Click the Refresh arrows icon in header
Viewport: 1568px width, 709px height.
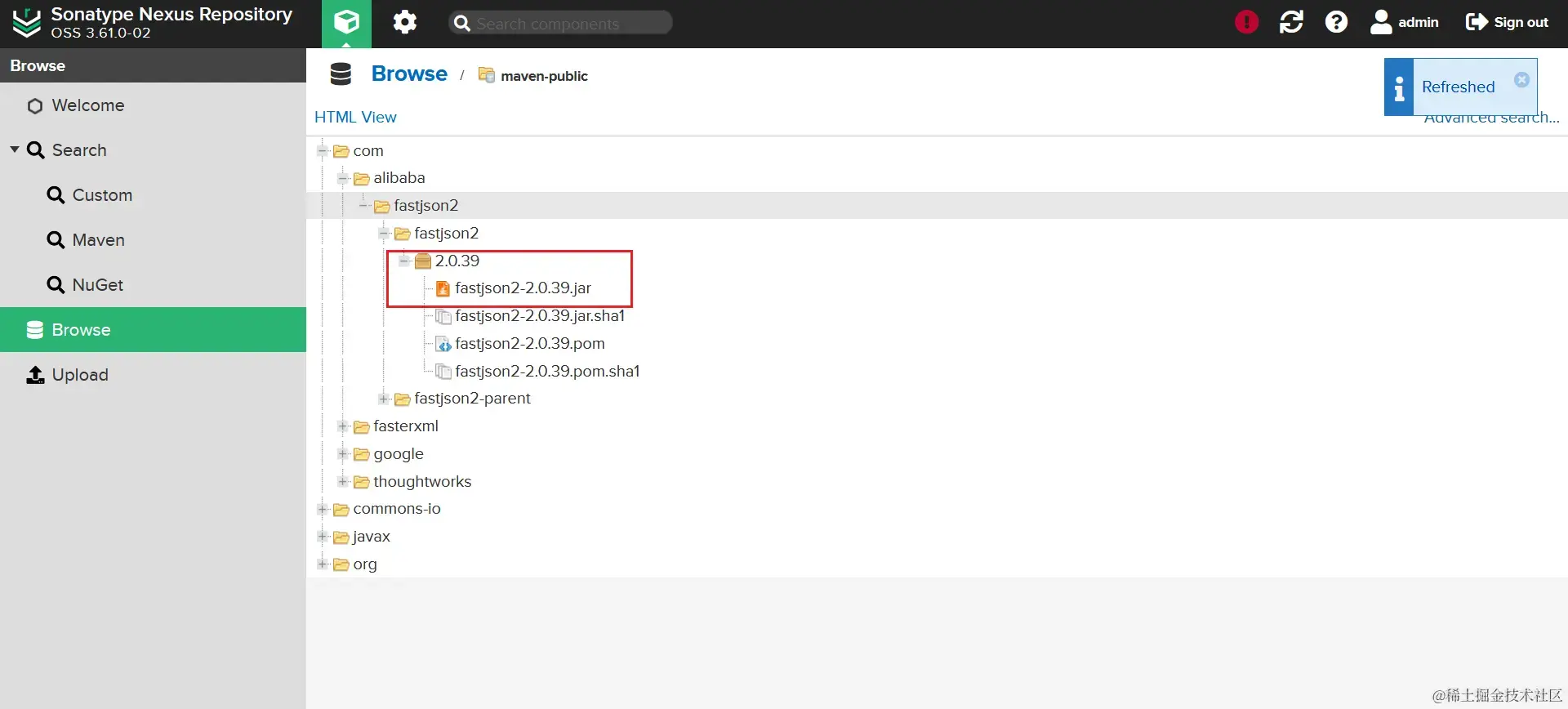click(x=1291, y=22)
